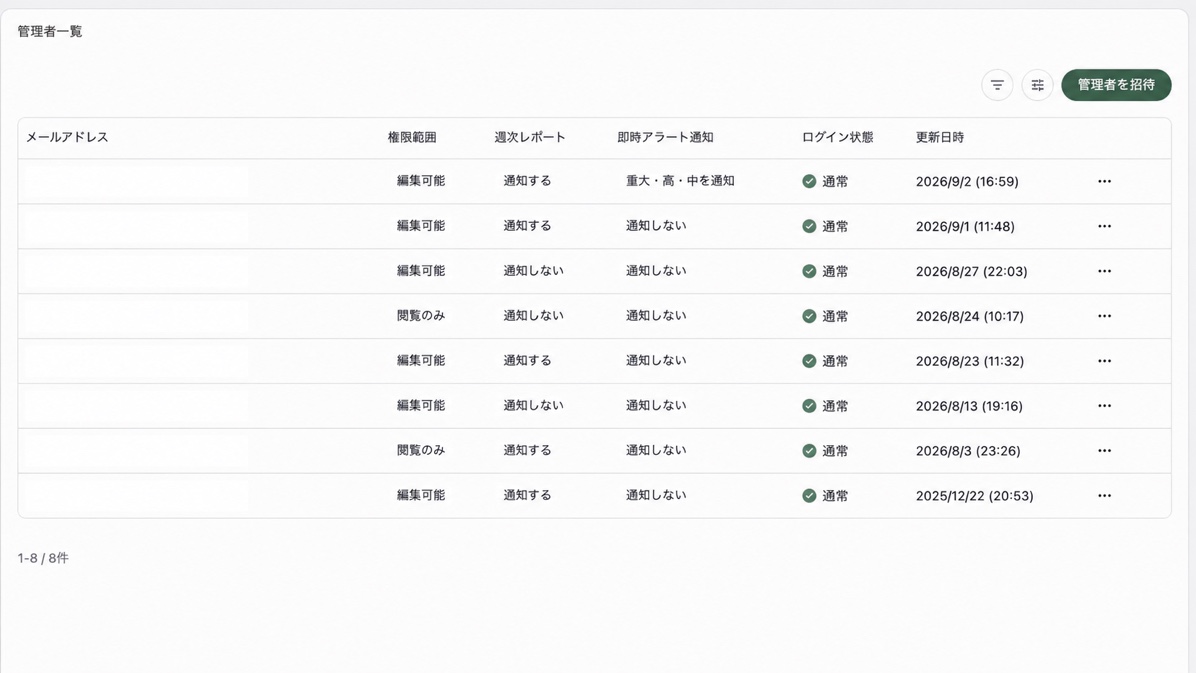Select the 2026/8/27 (22:03) date cell
The width and height of the screenshot is (1196, 673).
tap(972, 272)
